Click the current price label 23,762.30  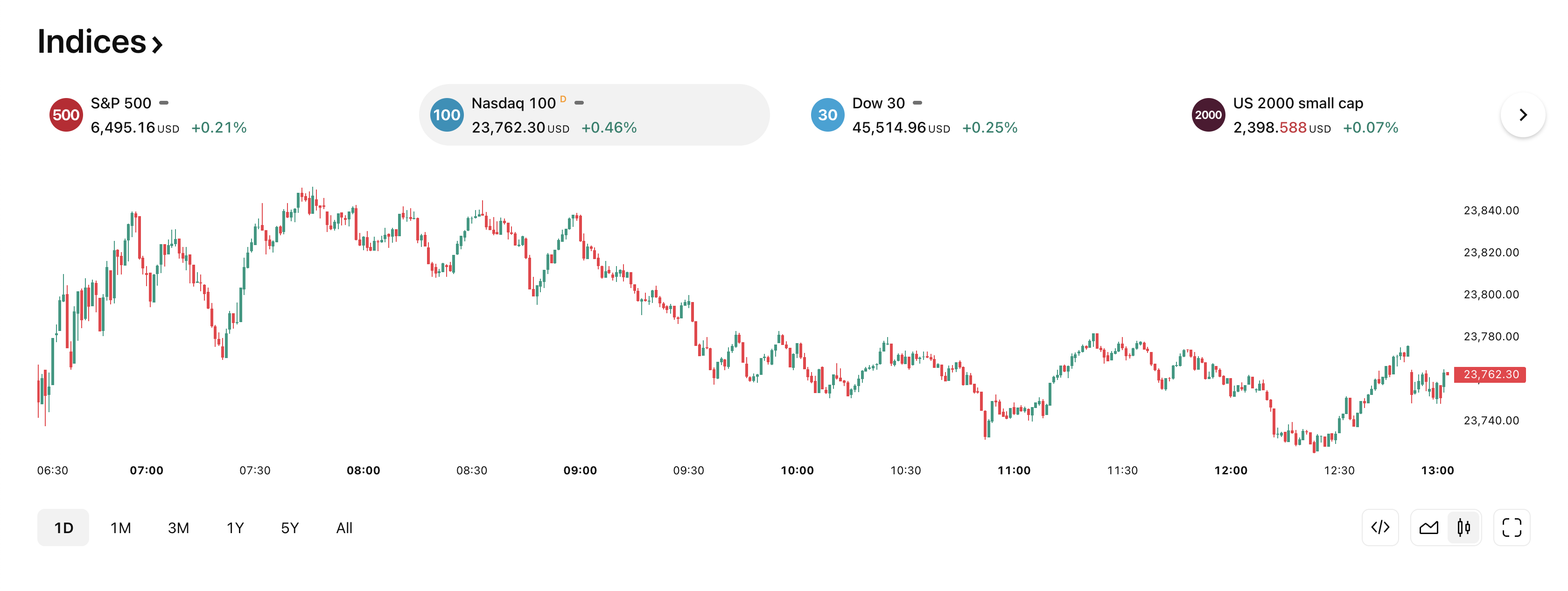click(x=1490, y=374)
